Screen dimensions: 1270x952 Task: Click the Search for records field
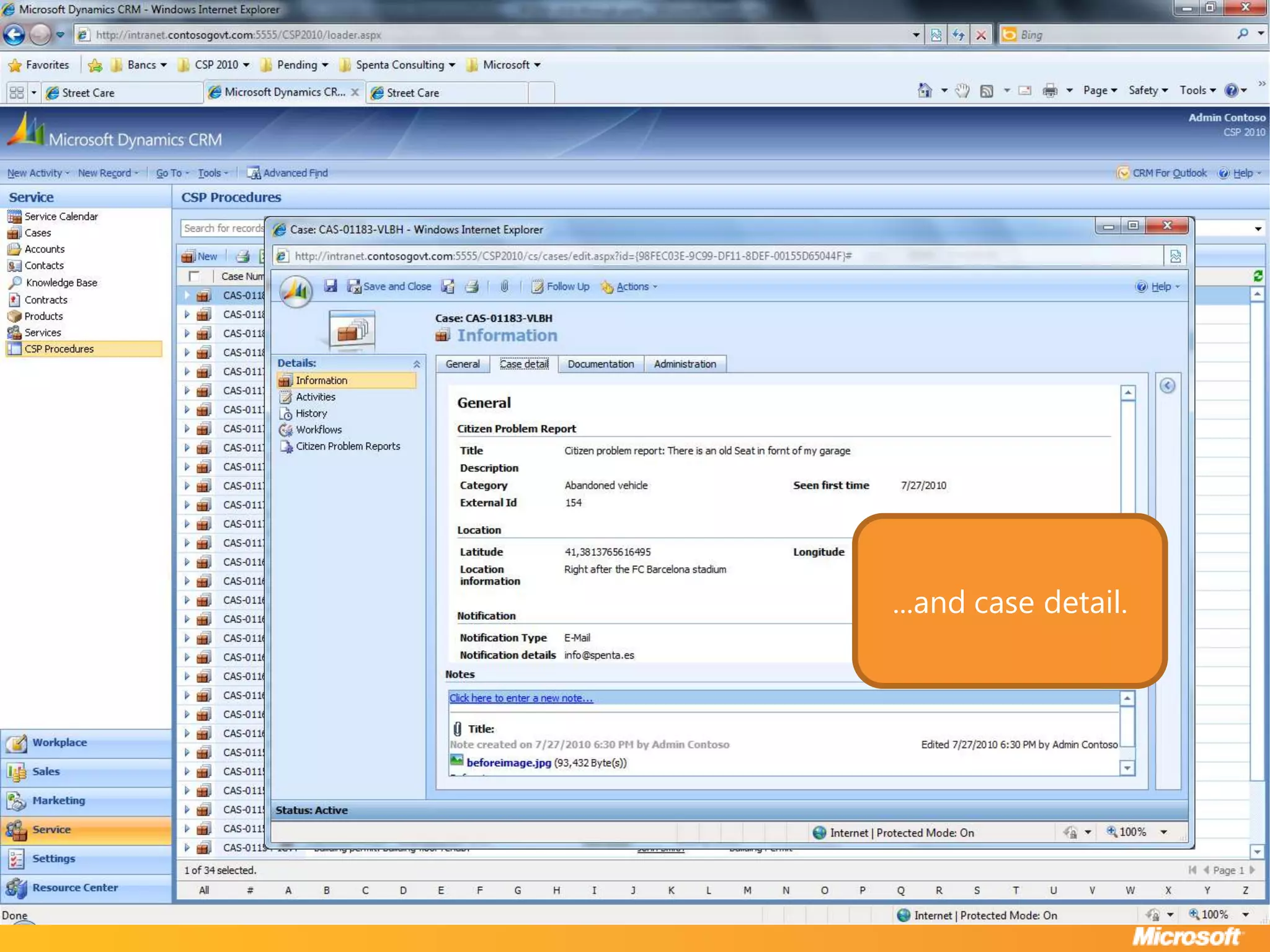coord(223,228)
